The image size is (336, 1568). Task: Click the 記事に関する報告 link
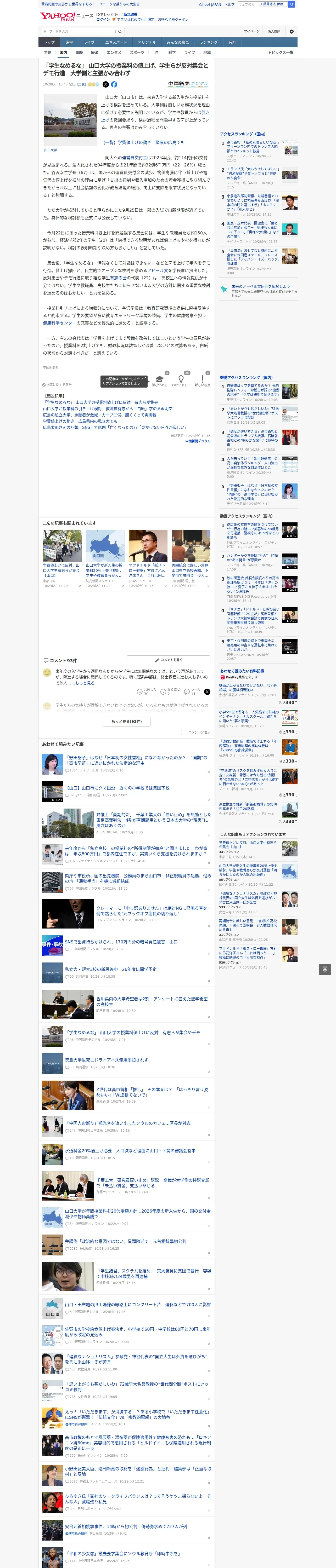(x=58, y=385)
